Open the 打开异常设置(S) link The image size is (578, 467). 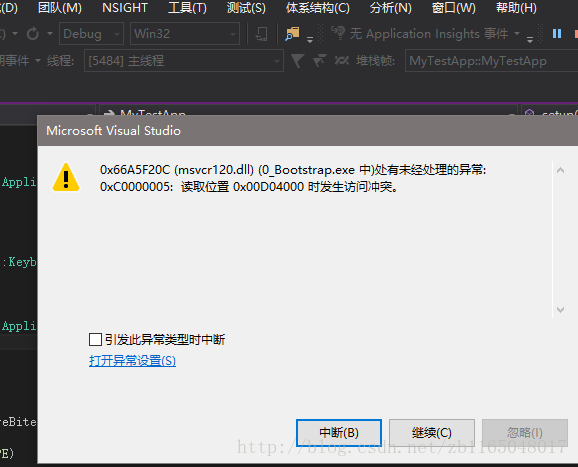click(132, 360)
